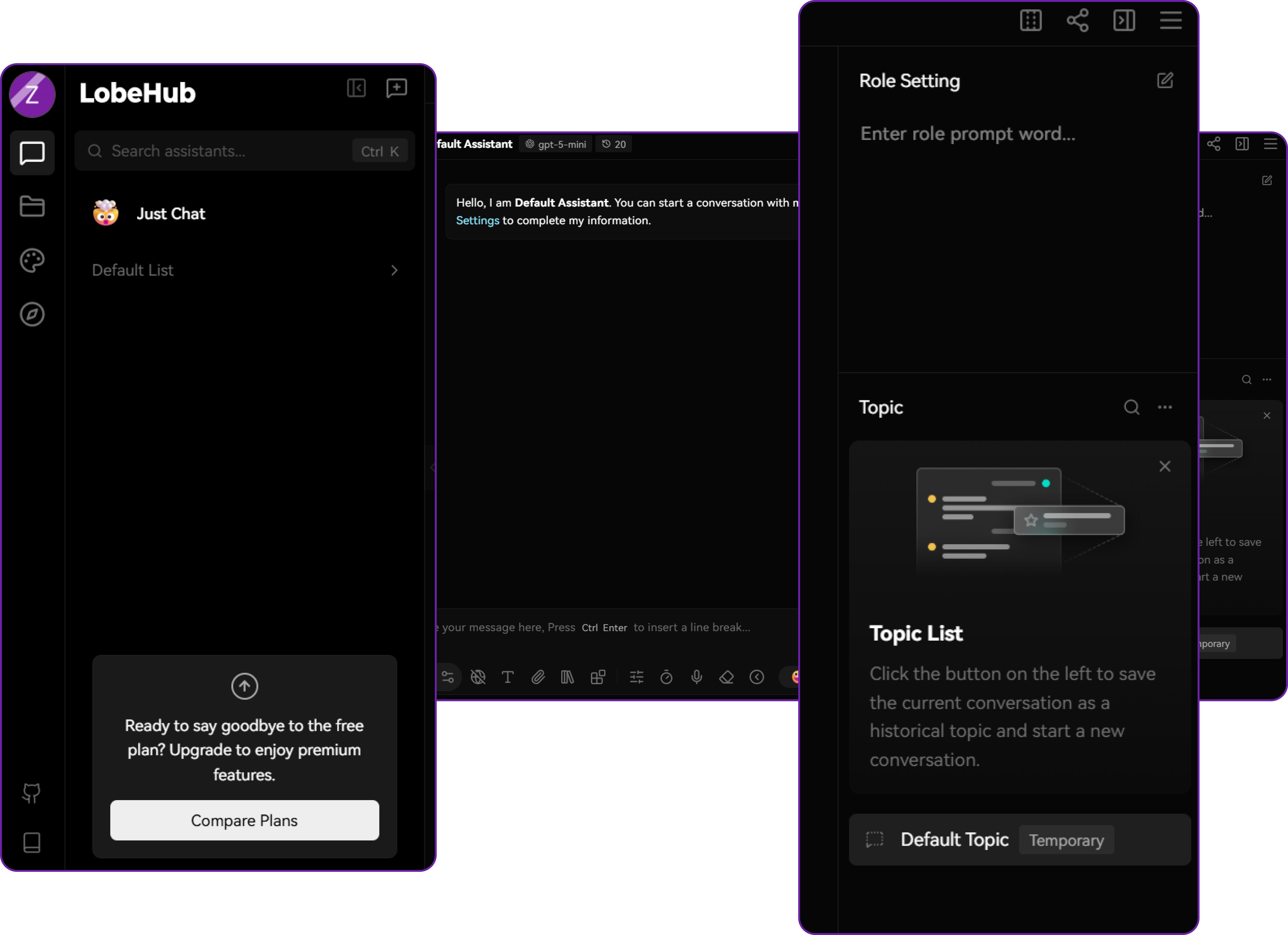Click the Settings link in greeting

tap(477, 220)
